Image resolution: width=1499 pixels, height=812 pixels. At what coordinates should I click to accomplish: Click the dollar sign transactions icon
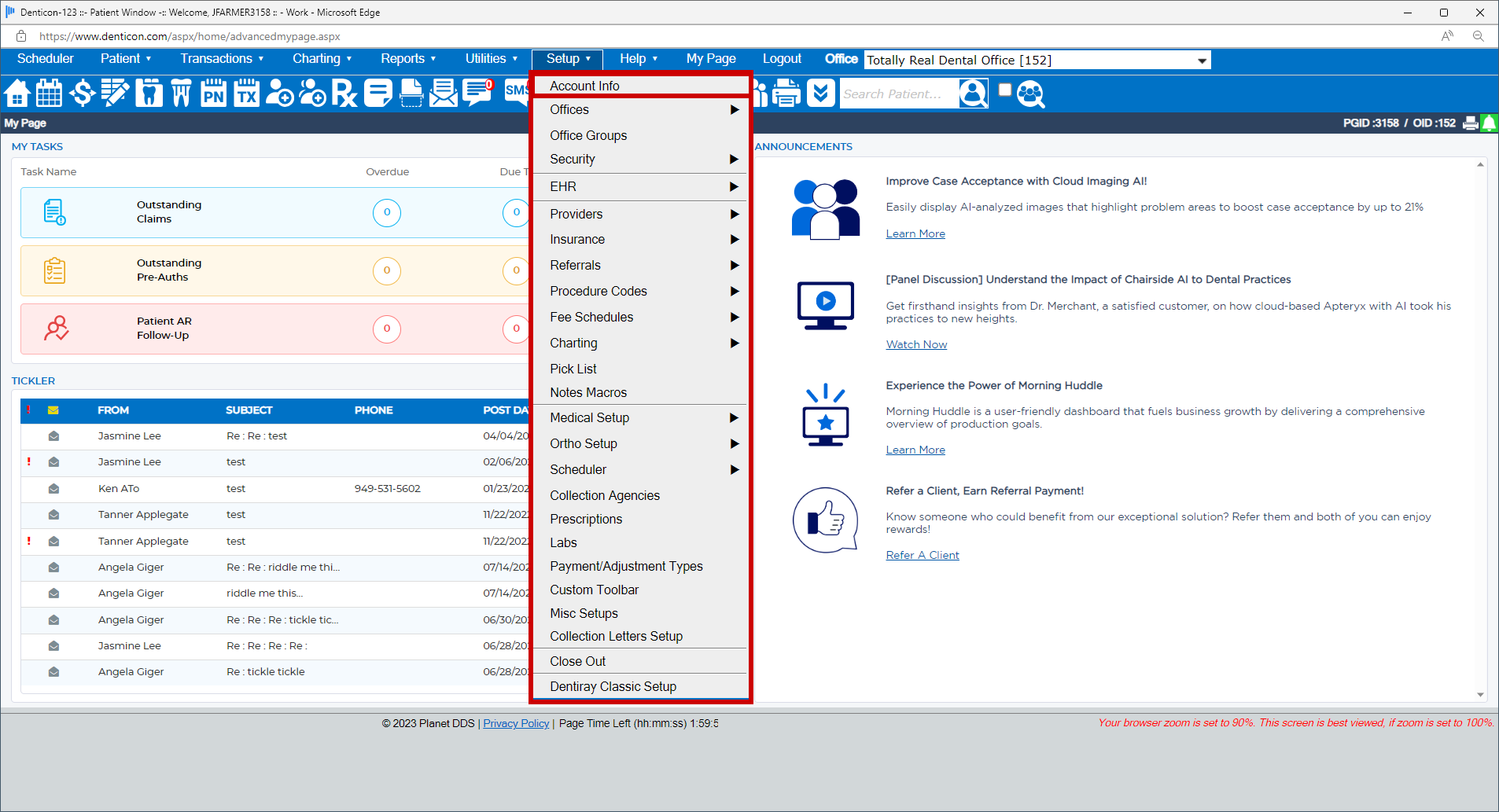(82, 94)
